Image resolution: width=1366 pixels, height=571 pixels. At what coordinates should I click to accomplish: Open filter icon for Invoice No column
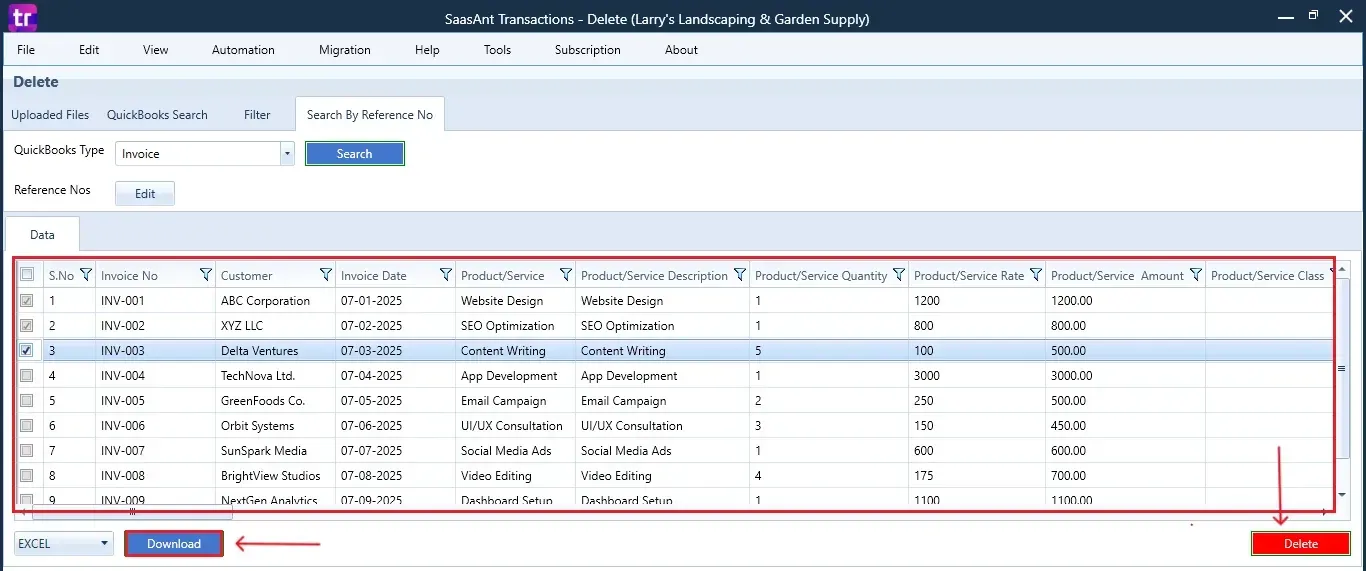[x=206, y=275]
